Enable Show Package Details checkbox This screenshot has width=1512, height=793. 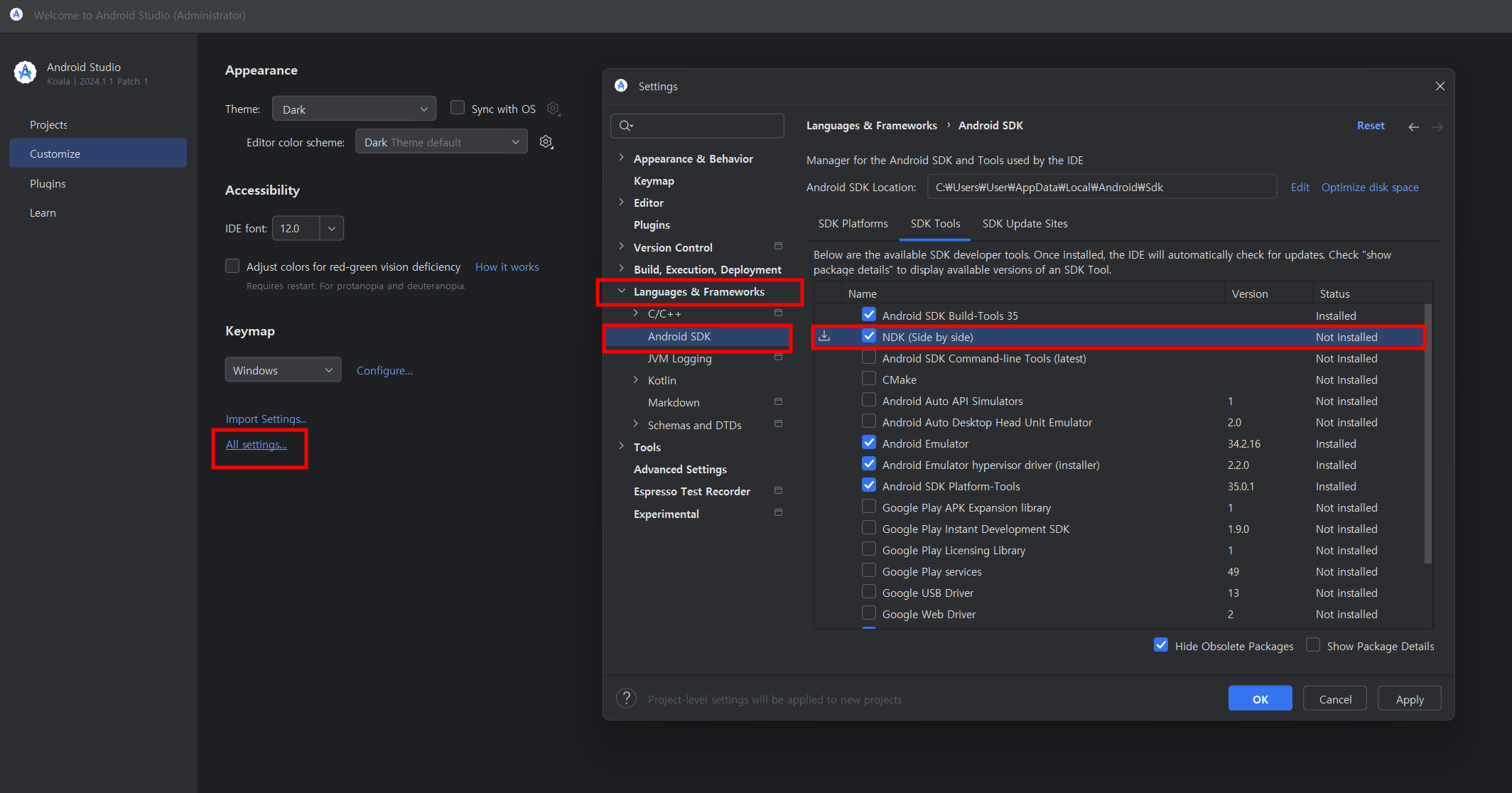pyautogui.click(x=1313, y=644)
